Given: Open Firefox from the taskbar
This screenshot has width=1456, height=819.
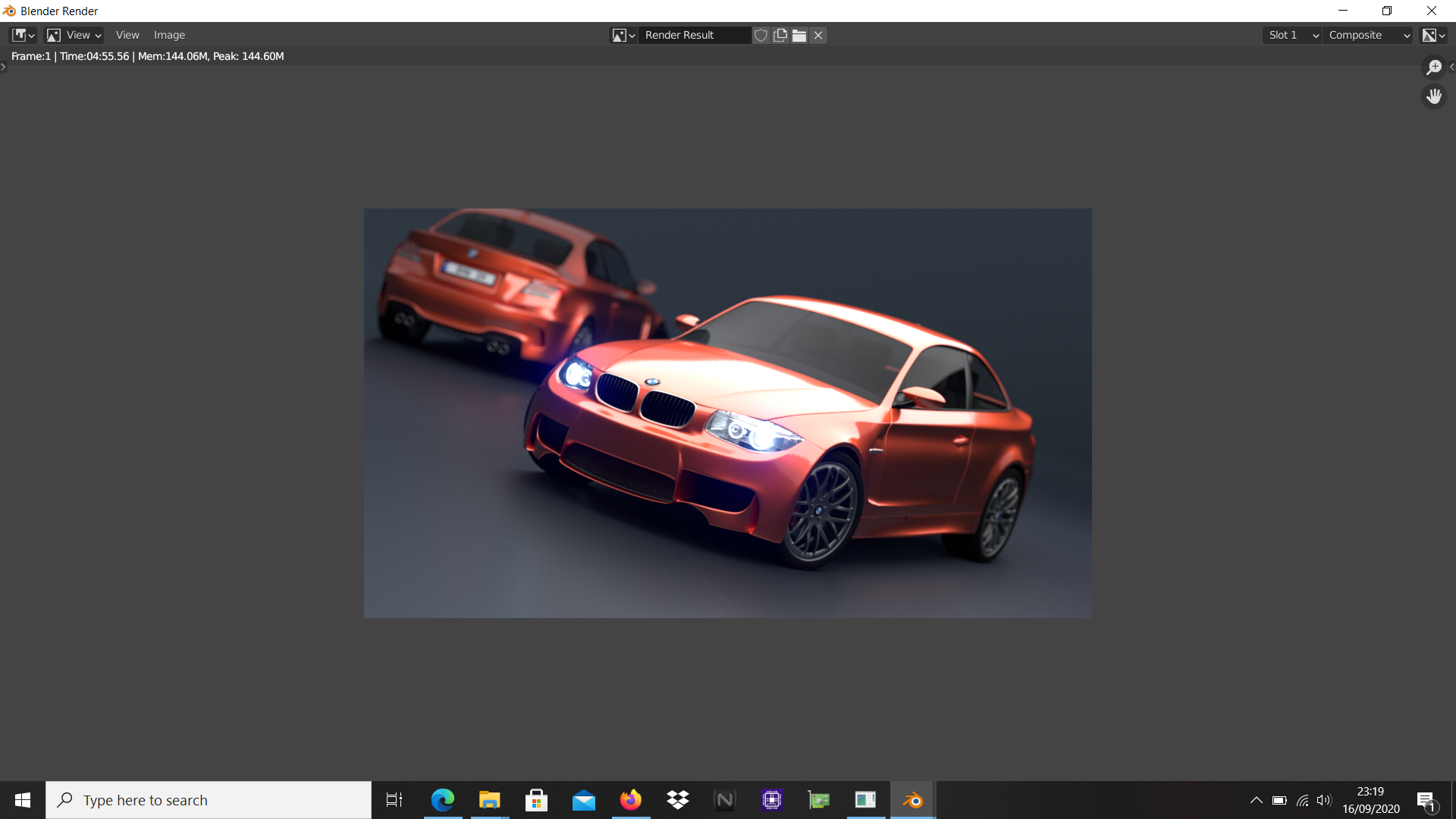Looking at the screenshot, I should [630, 800].
